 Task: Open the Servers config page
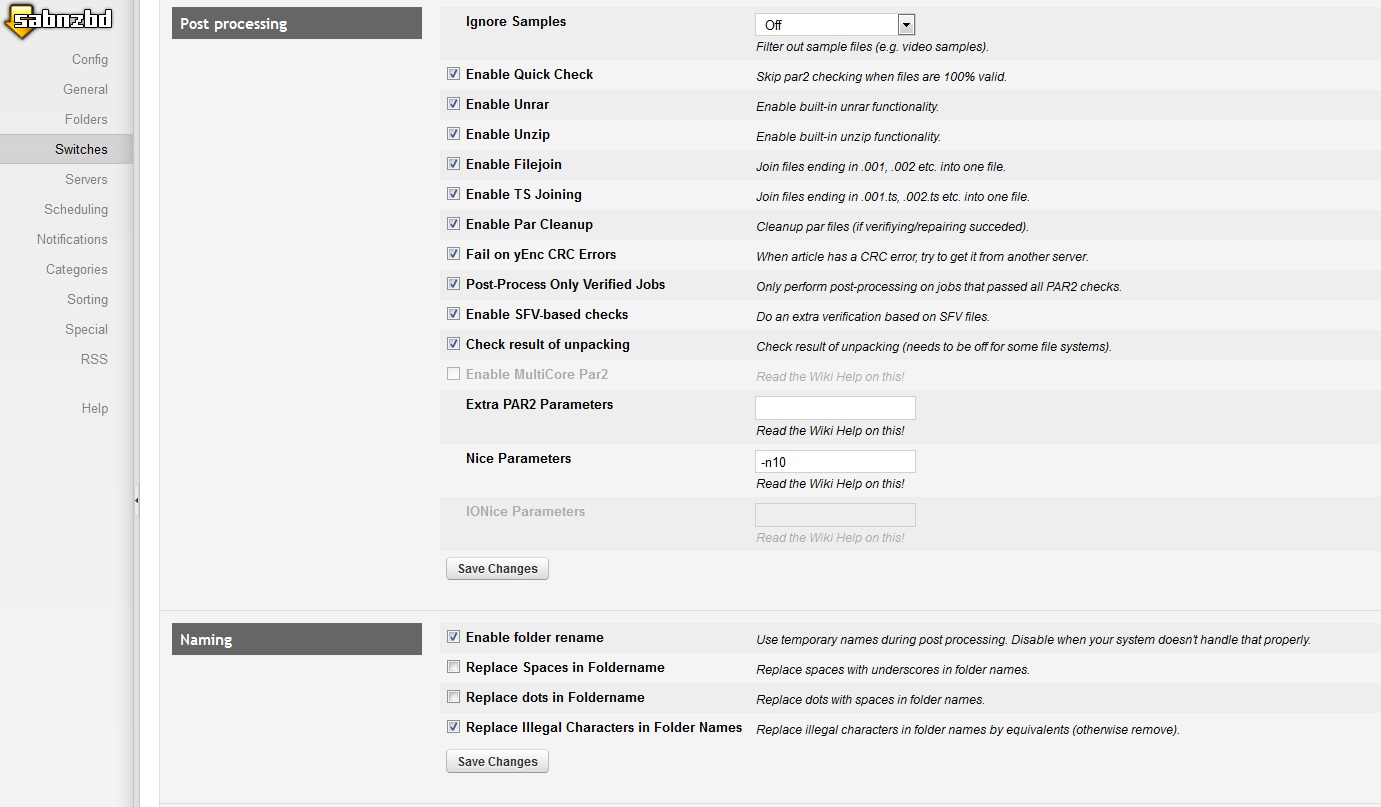(x=86, y=179)
